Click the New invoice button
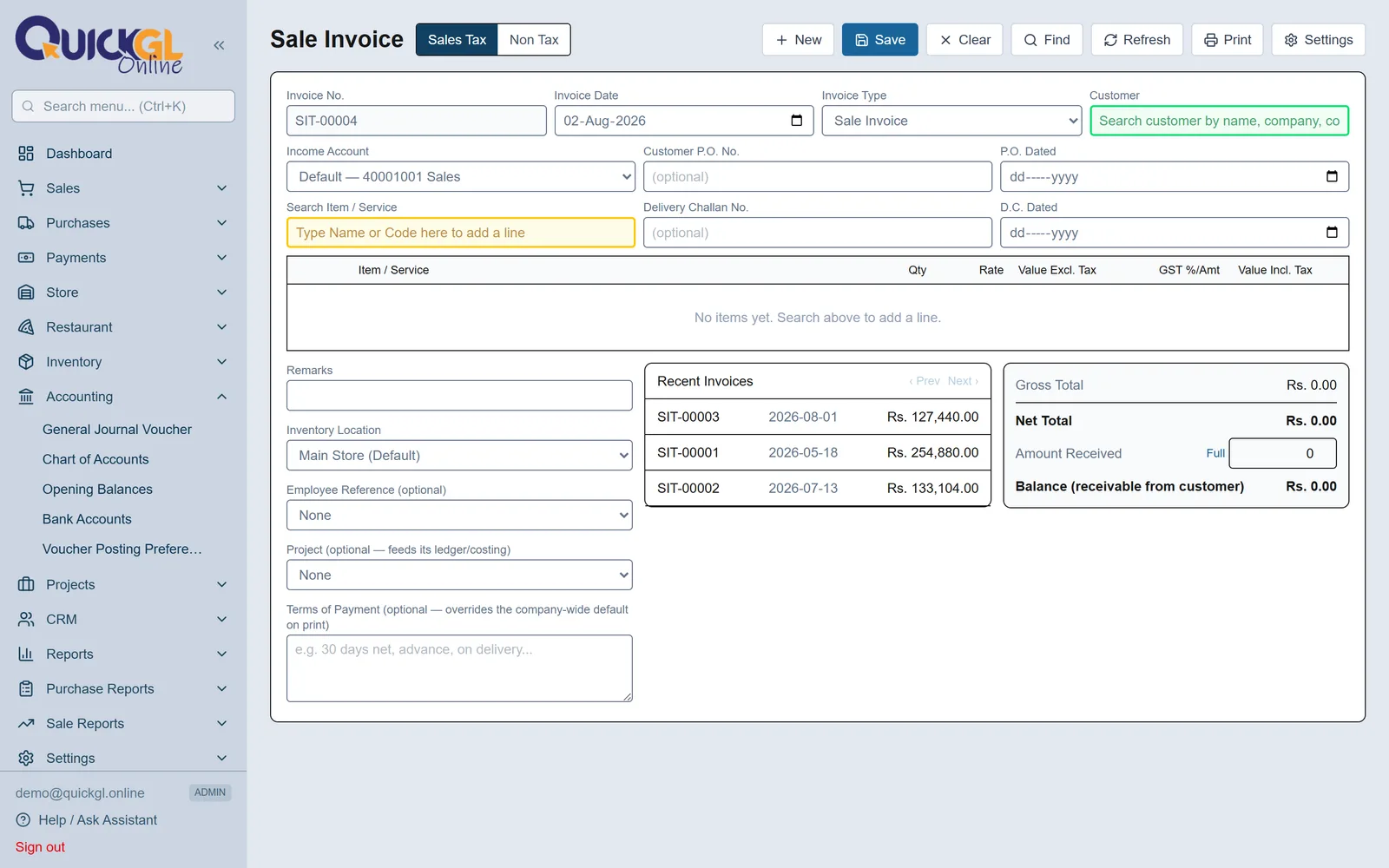Screen dimensions: 1389x868 (798, 40)
